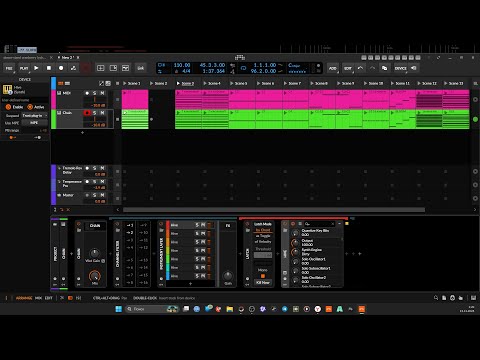
Task: Disarm the record button on Chain track
Action: [87, 113]
